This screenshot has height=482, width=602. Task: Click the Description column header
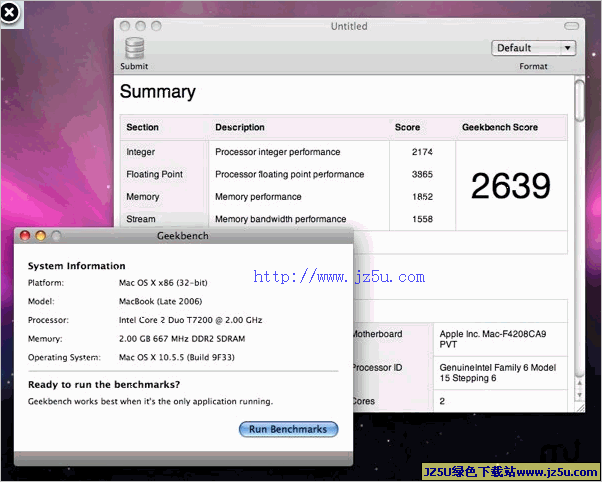240,127
